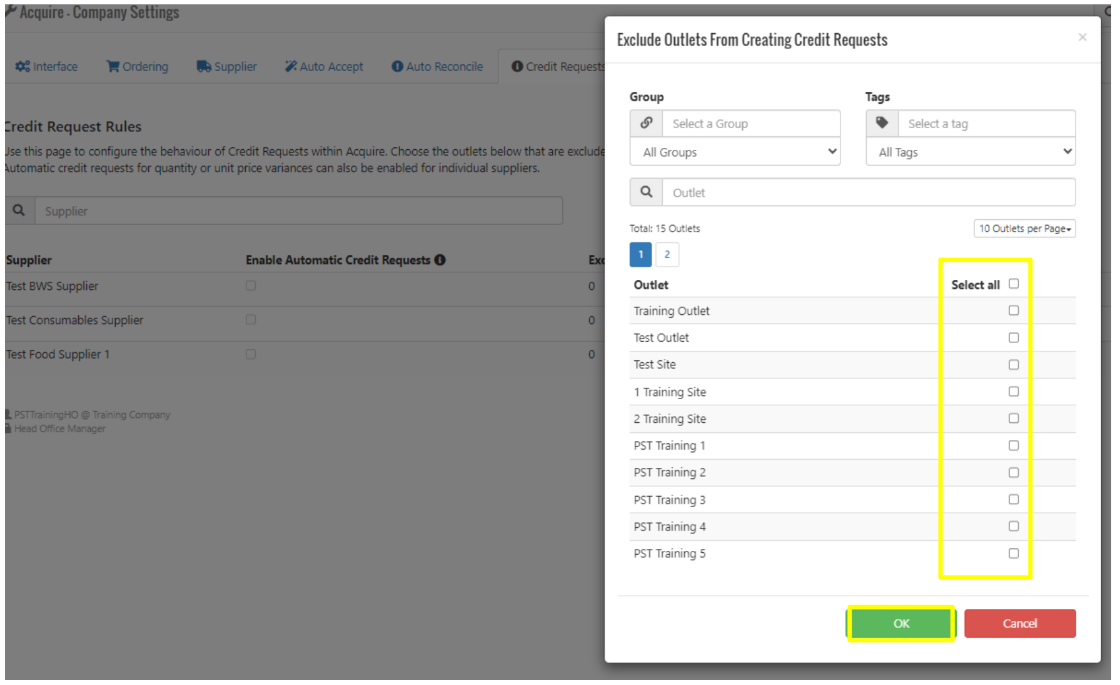
Task: Close the Exclude Outlets dialog with X
Action: [x=1082, y=38]
